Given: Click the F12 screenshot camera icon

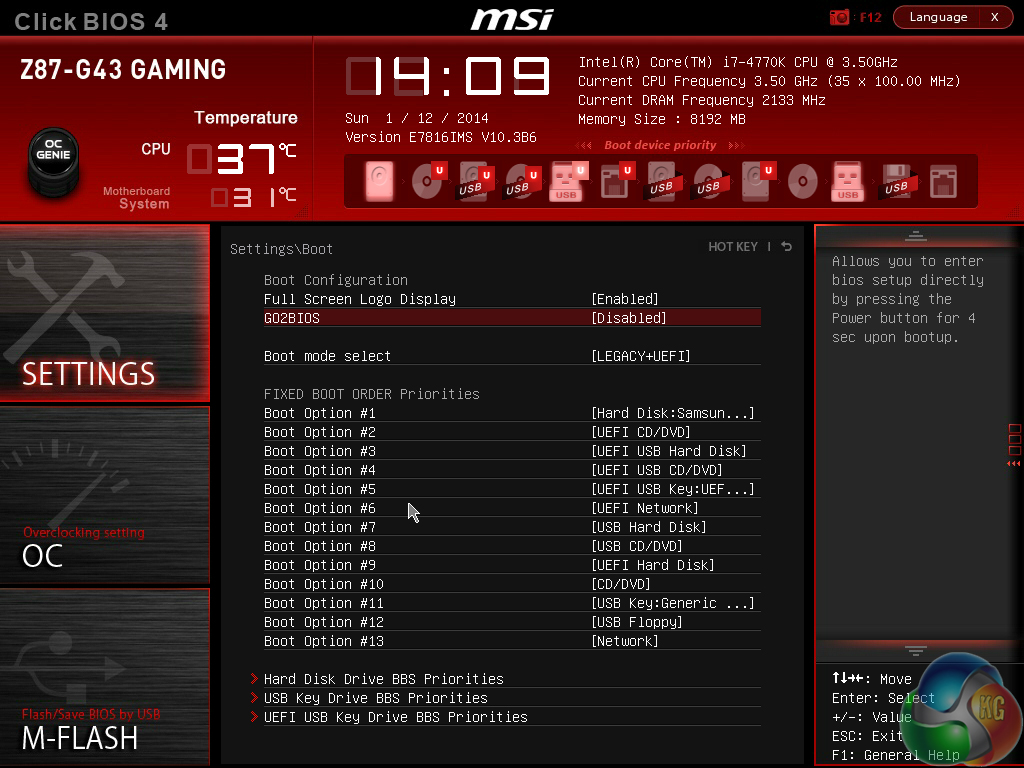Looking at the screenshot, I should (839, 17).
